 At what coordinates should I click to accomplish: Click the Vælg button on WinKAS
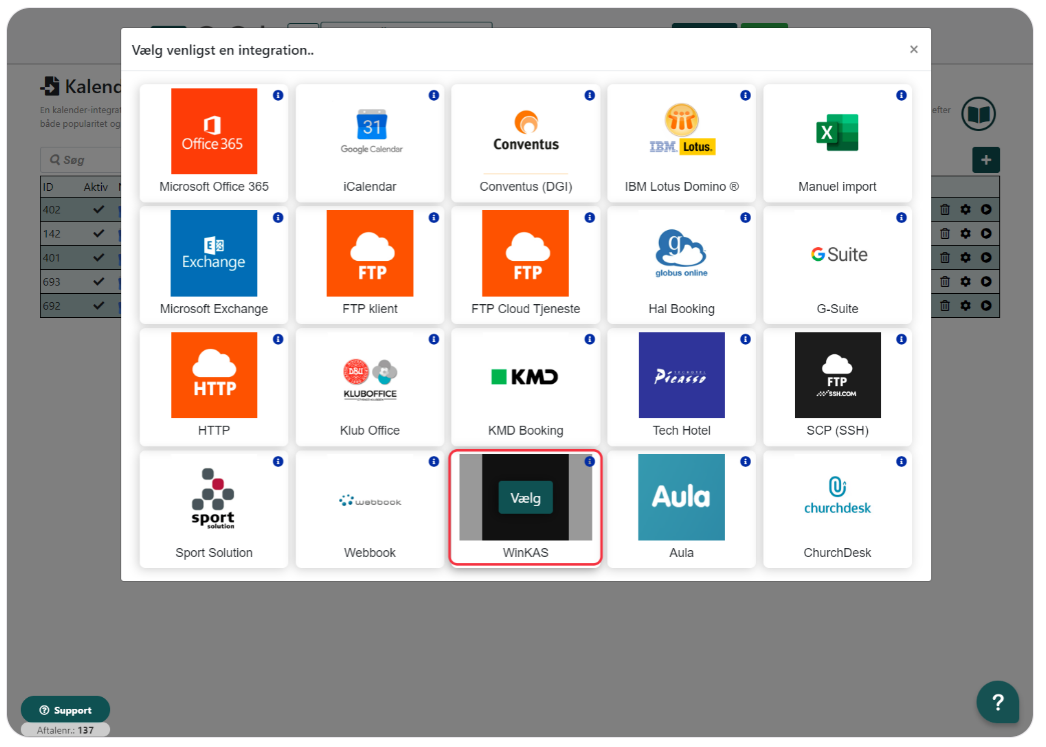click(526, 498)
